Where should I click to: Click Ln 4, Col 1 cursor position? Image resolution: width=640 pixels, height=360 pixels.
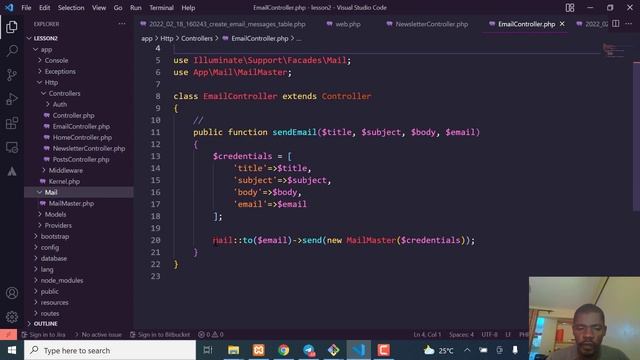pyautogui.click(x=427, y=334)
